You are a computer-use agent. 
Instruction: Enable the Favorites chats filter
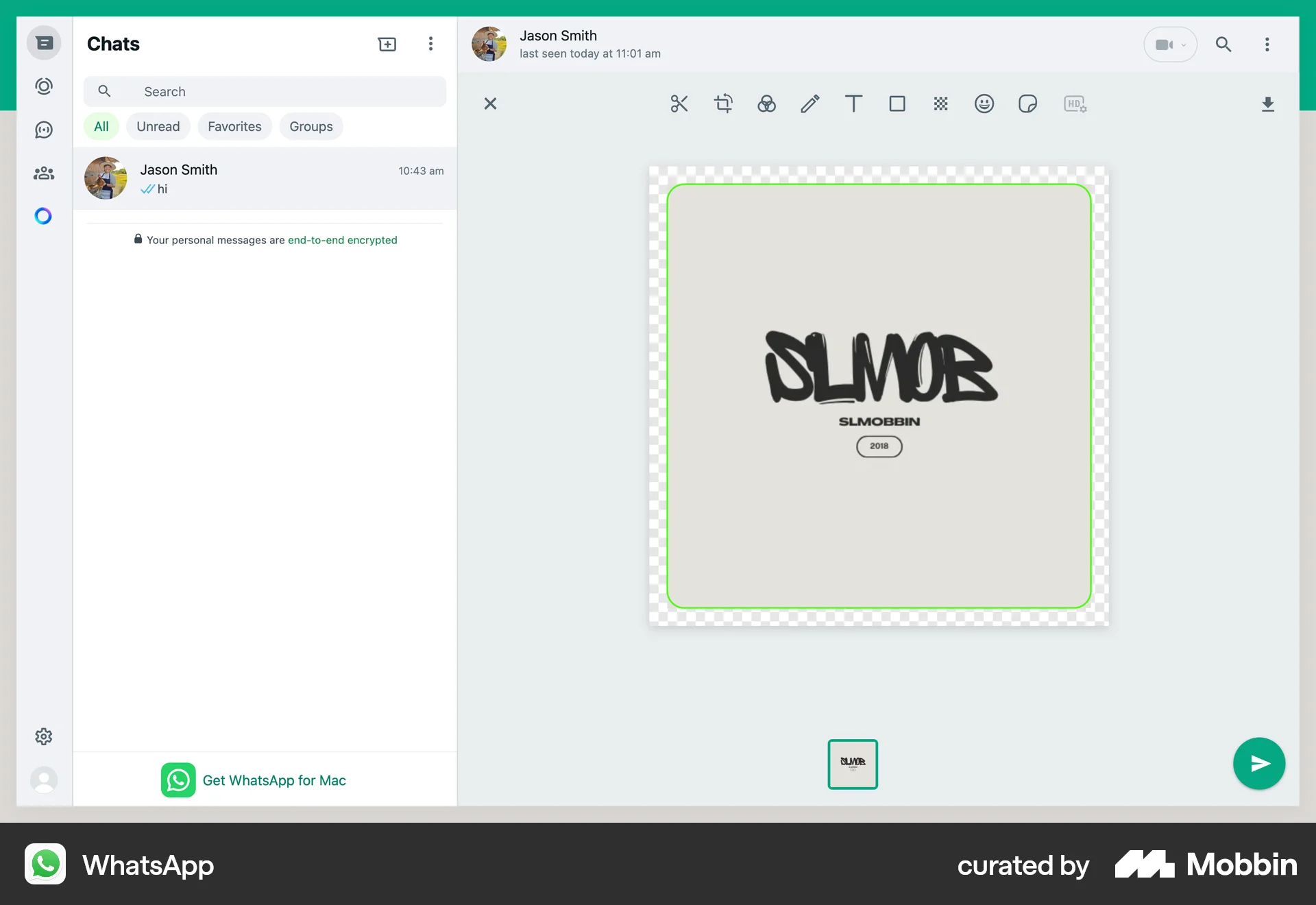234,126
